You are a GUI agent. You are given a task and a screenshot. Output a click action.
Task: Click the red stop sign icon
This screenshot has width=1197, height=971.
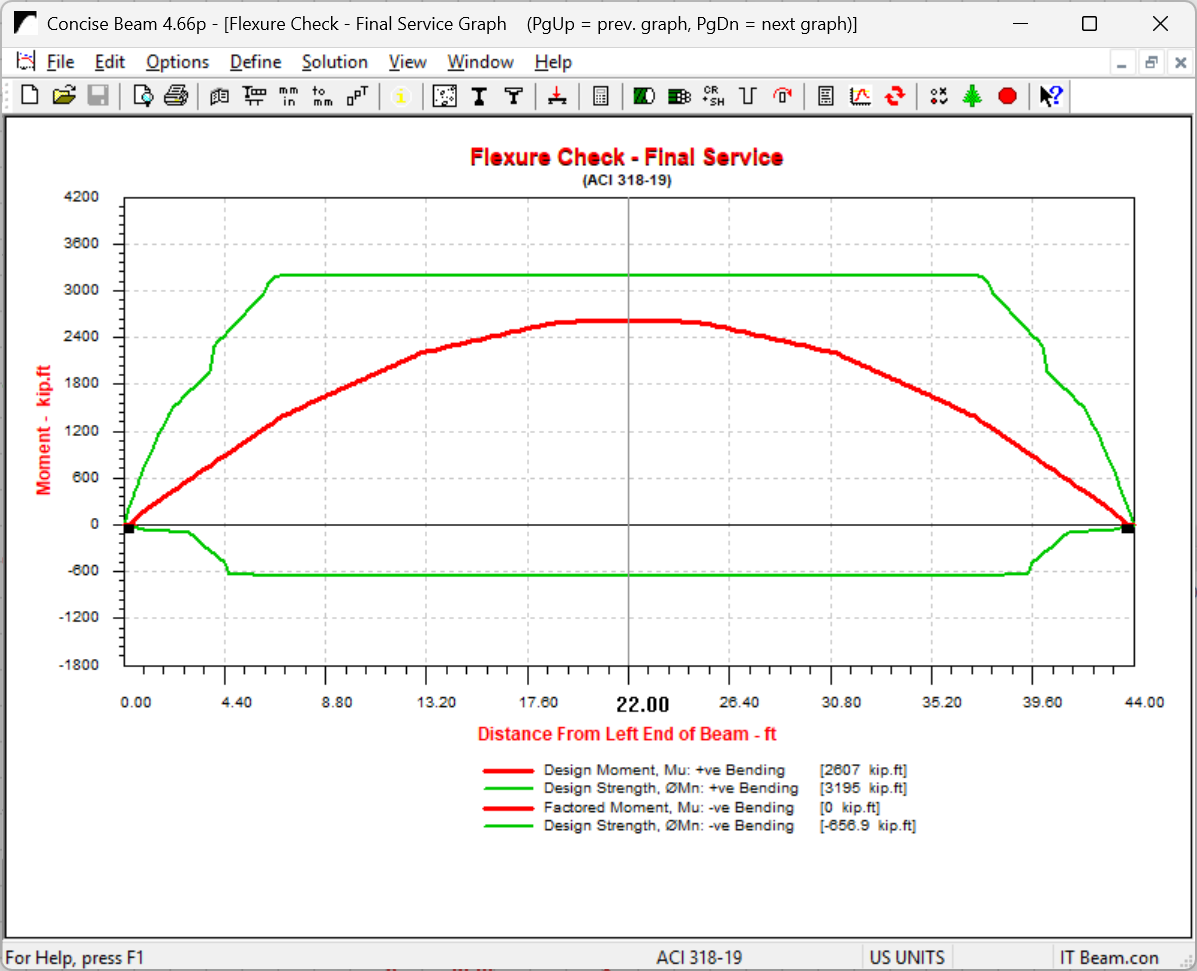pos(1007,96)
